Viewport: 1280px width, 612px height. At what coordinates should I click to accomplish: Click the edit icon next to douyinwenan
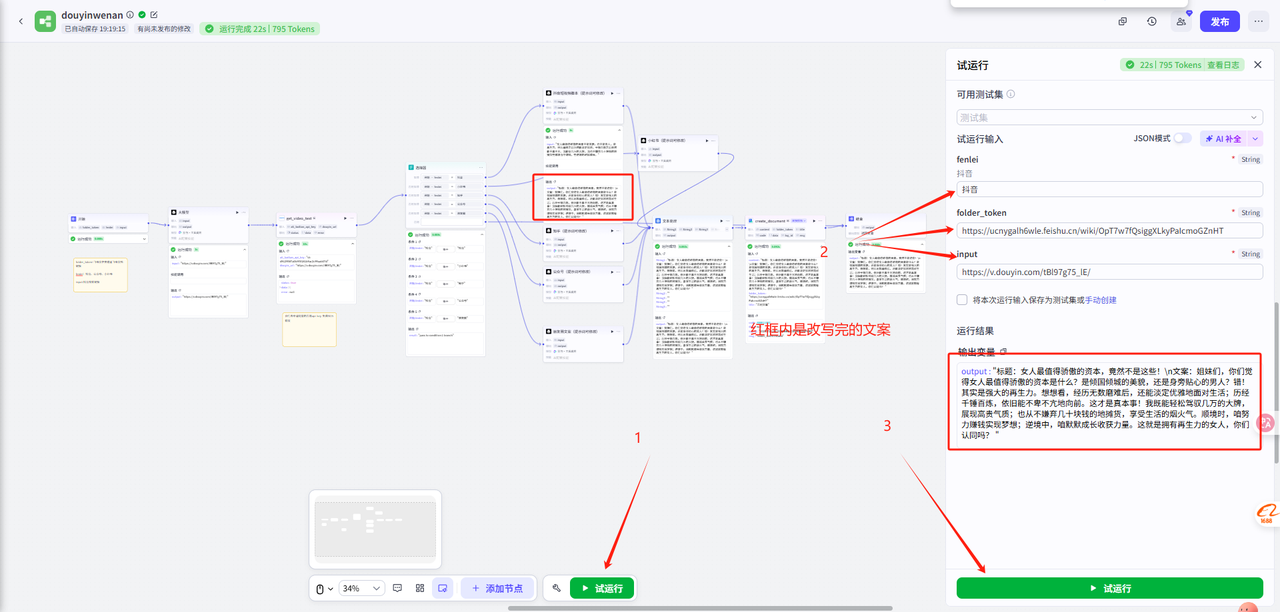coord(154,15)
